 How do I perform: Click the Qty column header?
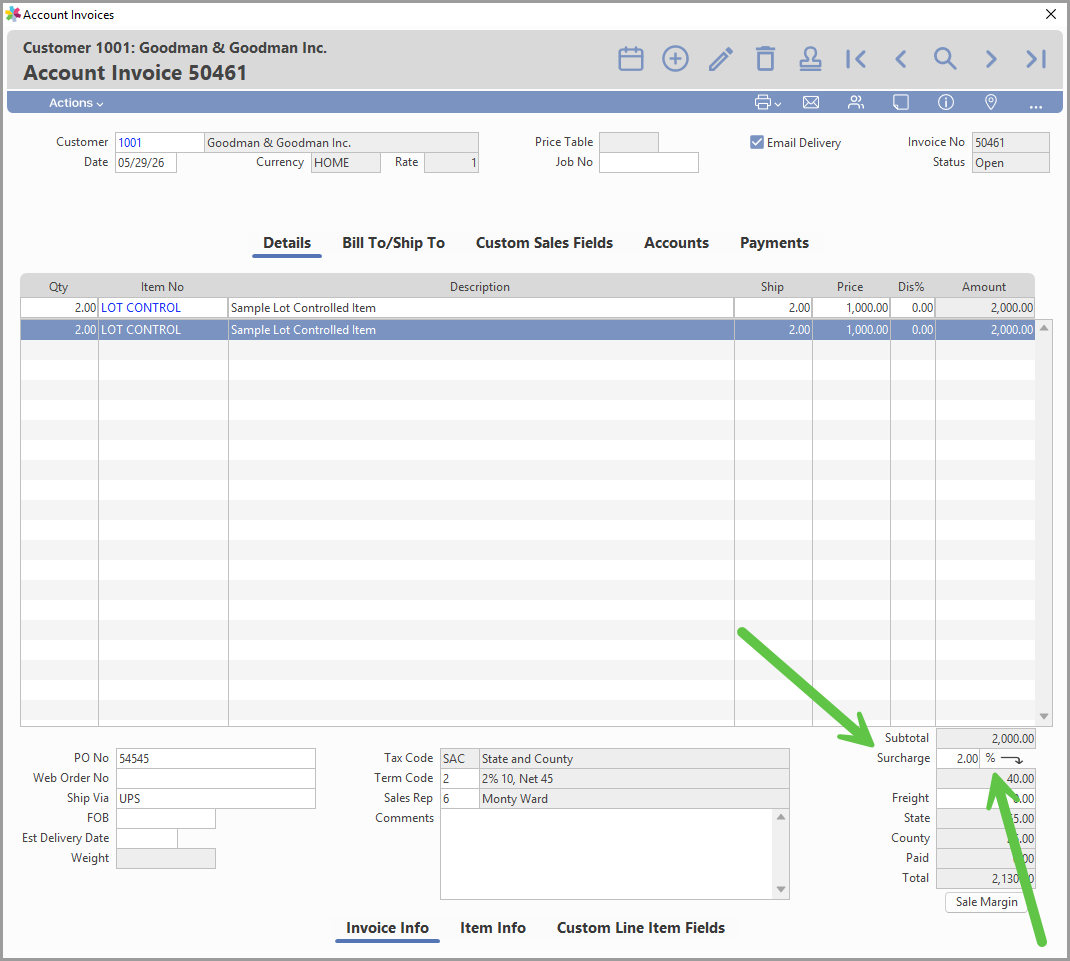pos(59,287)
